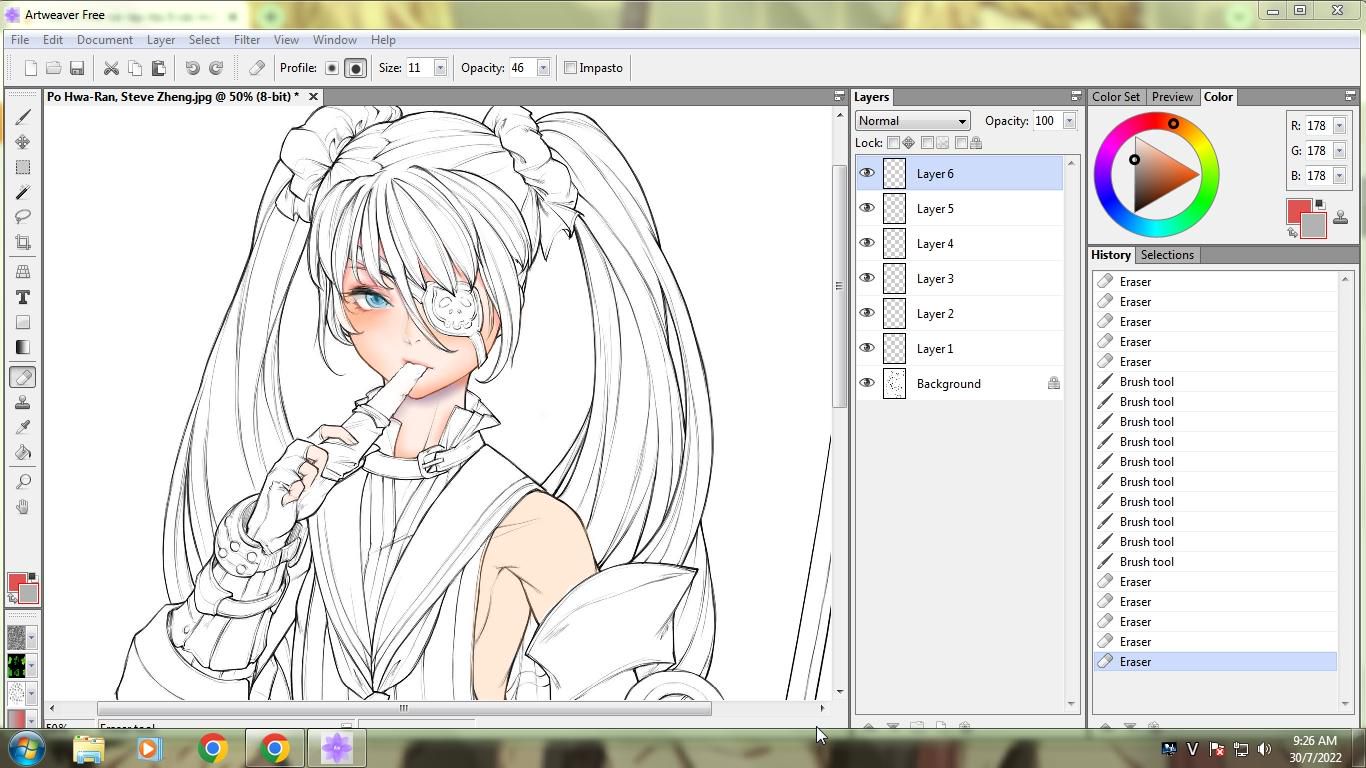Open the brush Size dropdown arrow
This screenshot has width=1366, height=768.
pyautogui.click(x=439, y=68)
